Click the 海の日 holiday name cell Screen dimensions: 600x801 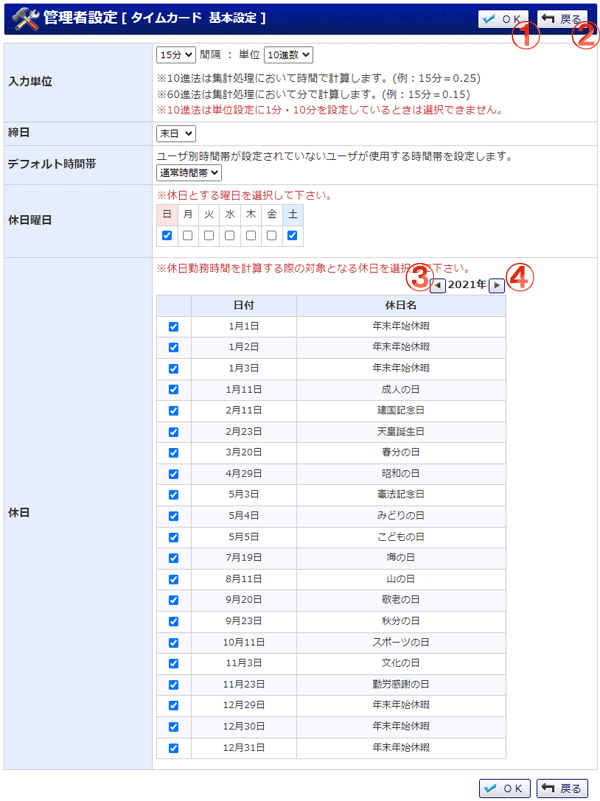pos(401,558)
